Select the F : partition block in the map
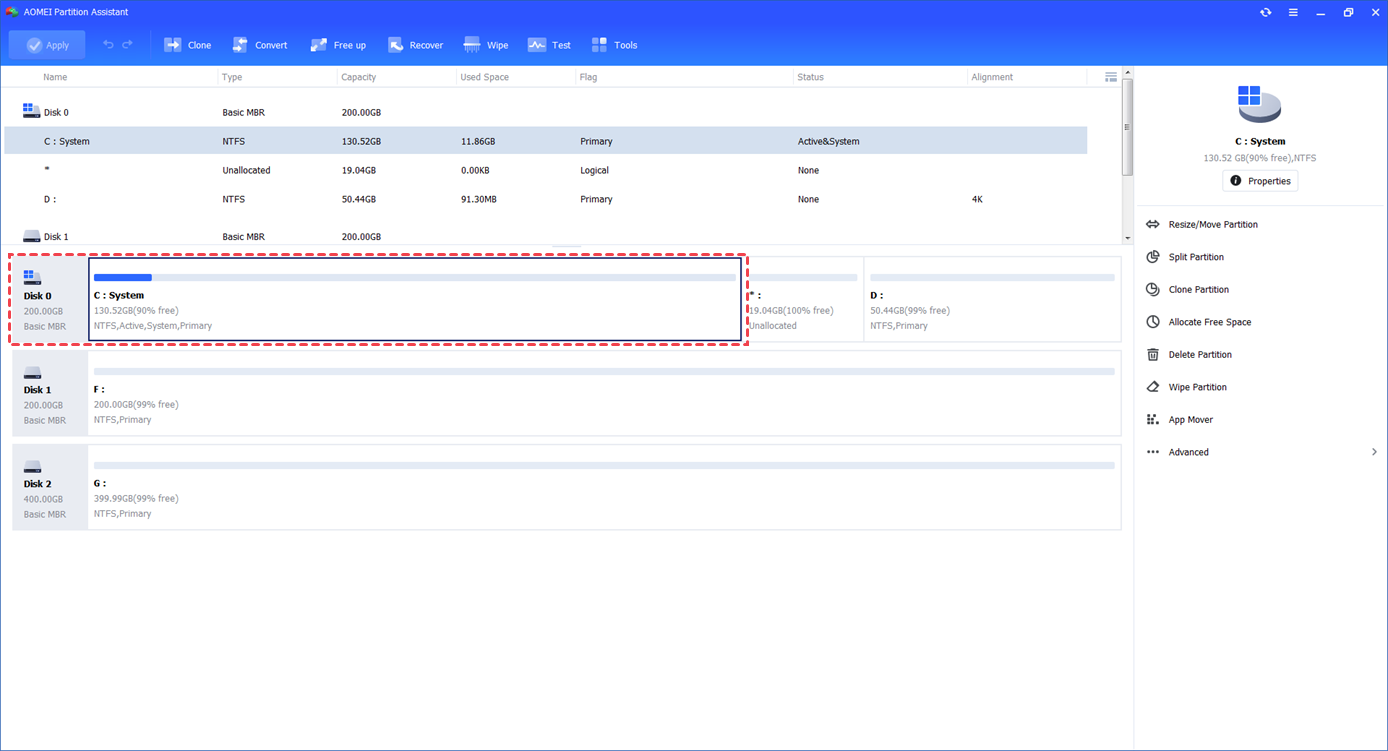The height and width of the screenshot is (751, 1388). tap(604, 393)
